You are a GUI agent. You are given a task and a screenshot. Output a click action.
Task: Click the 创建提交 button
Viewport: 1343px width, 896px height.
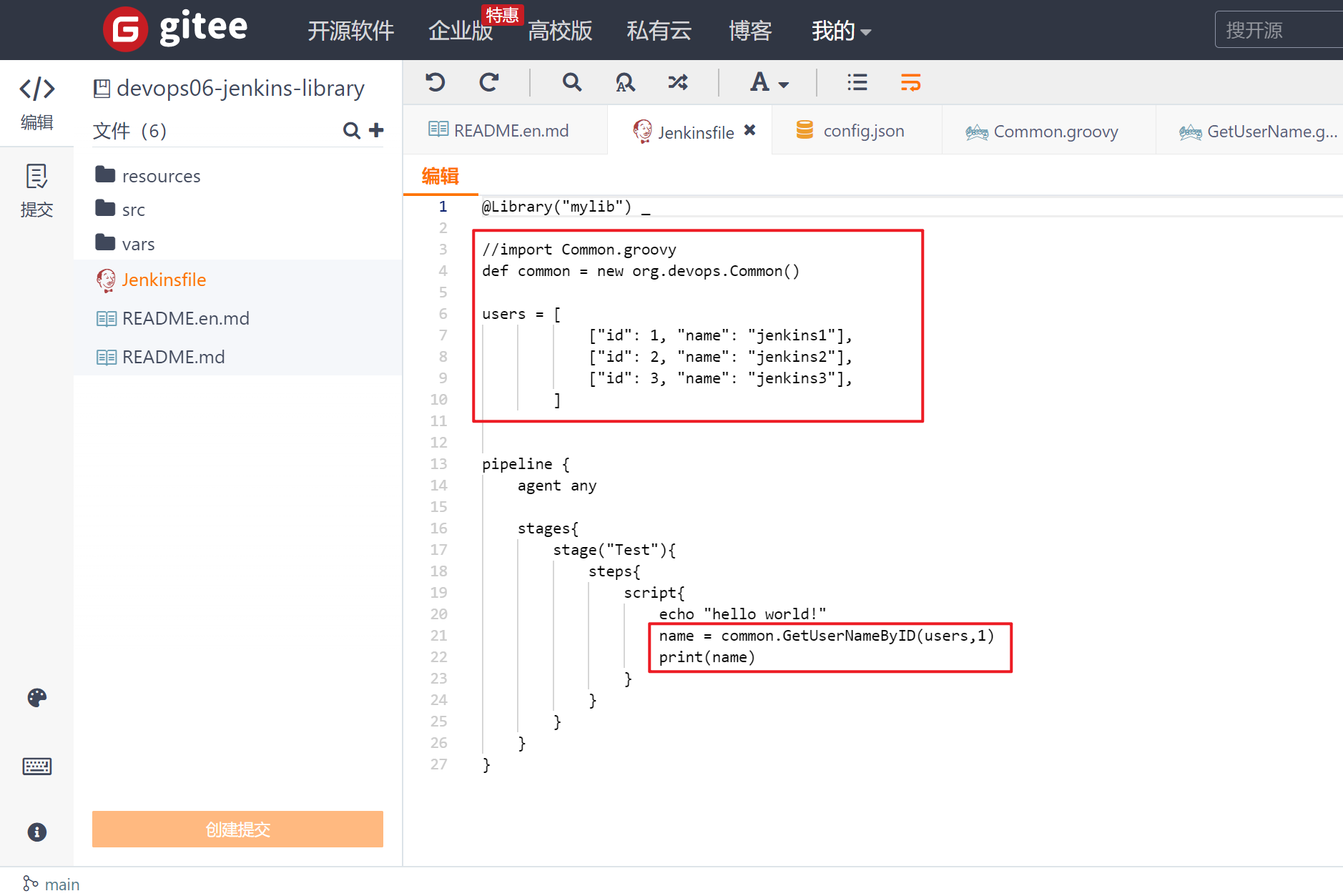[x=237, y=829]
